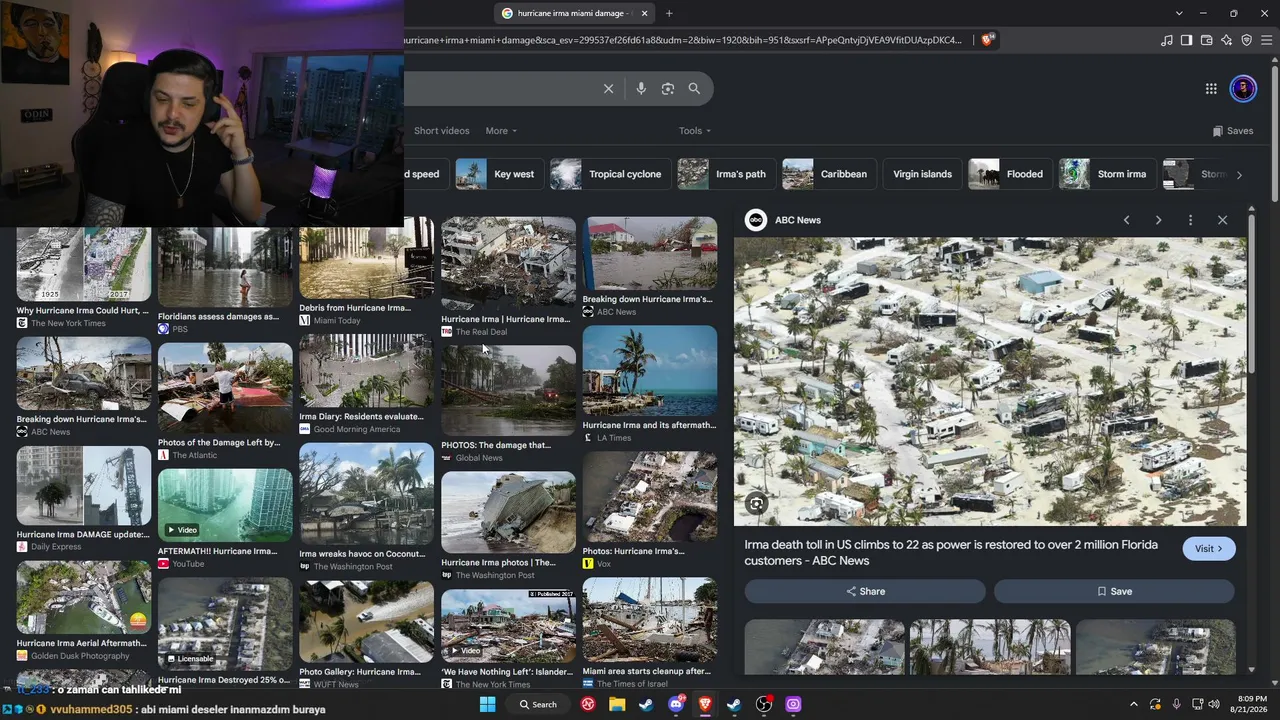Open Daily Express Hurricane Irma DAMAGE update

pos(84,486)
